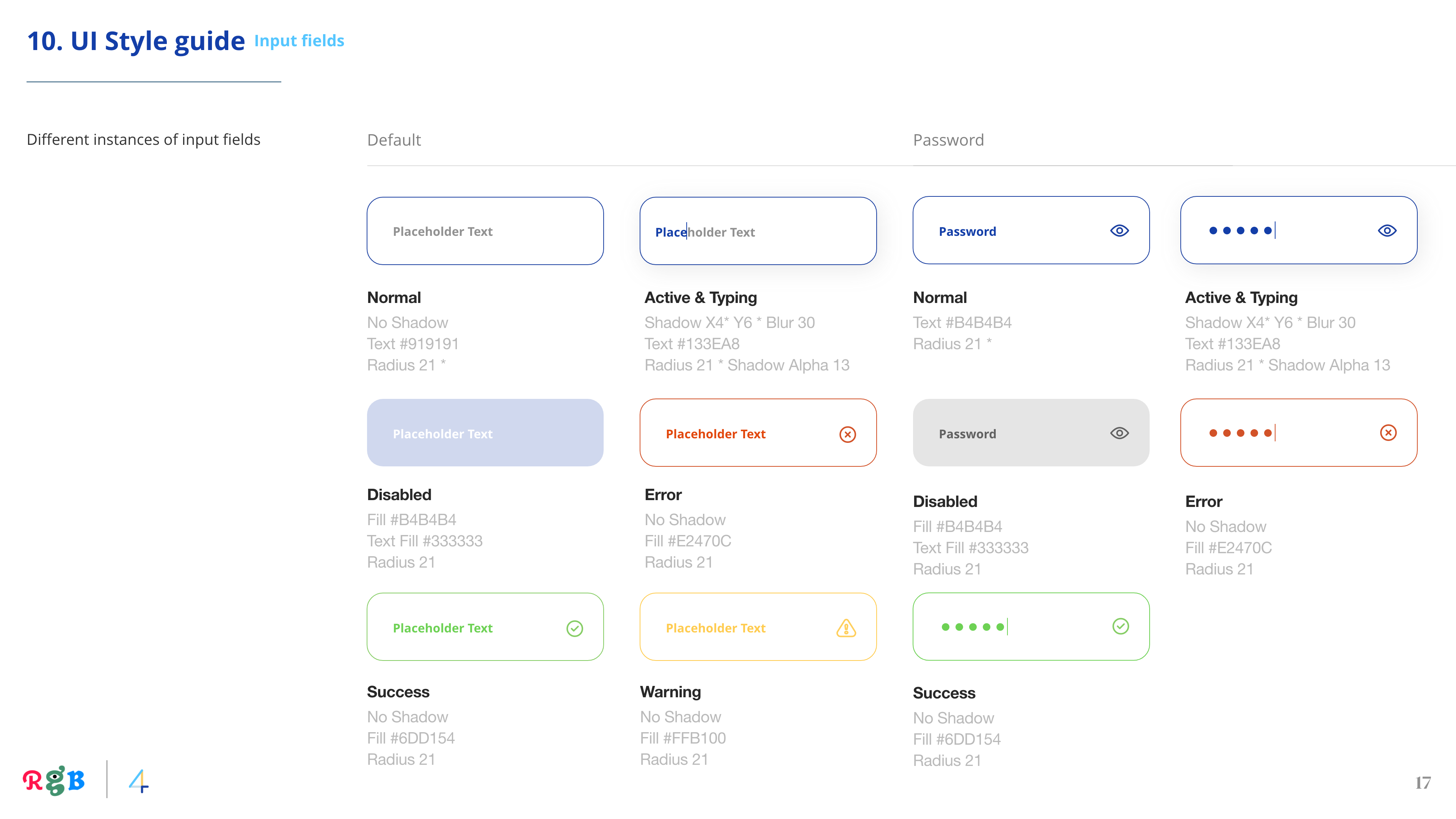
Task: Click the yellow Warning input field text
Action: [x=715, y=628]
